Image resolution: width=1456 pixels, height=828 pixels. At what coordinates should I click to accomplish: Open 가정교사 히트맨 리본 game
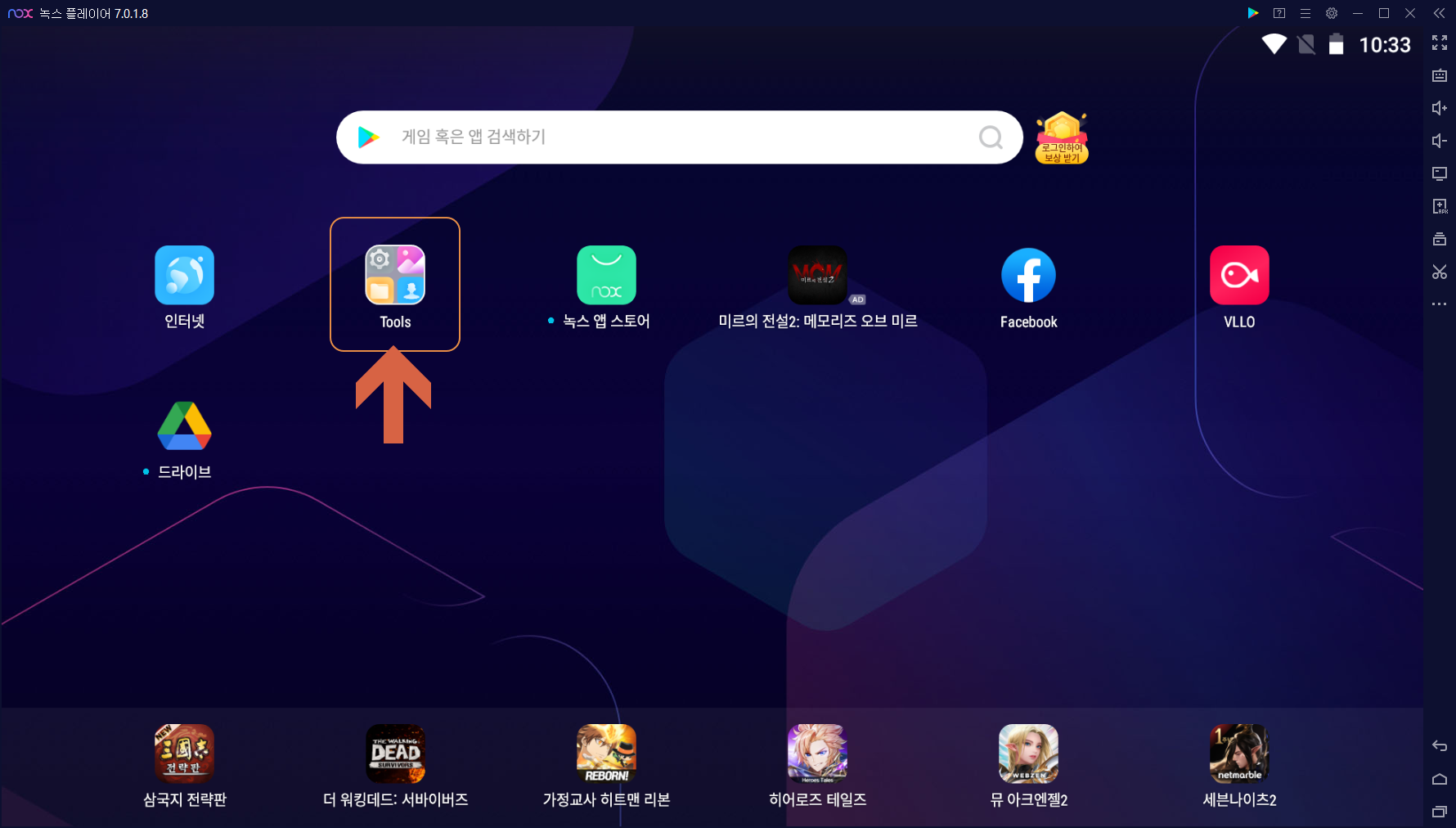[x=606, y=754]
